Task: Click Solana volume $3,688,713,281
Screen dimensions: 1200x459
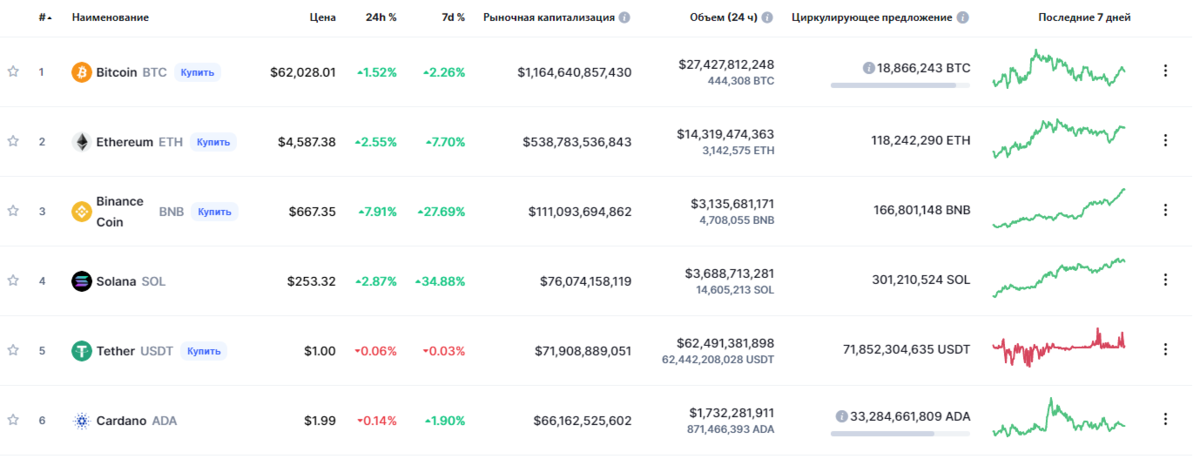Action: click(x=730, y=273)
